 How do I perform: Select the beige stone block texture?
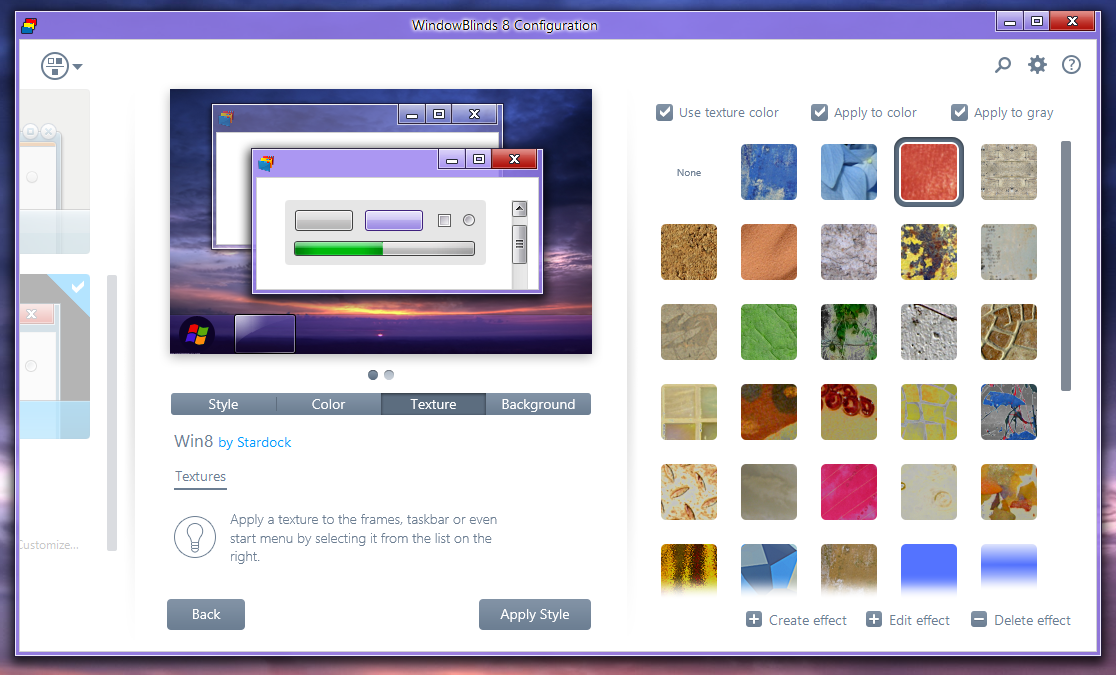pos(1009,172)
